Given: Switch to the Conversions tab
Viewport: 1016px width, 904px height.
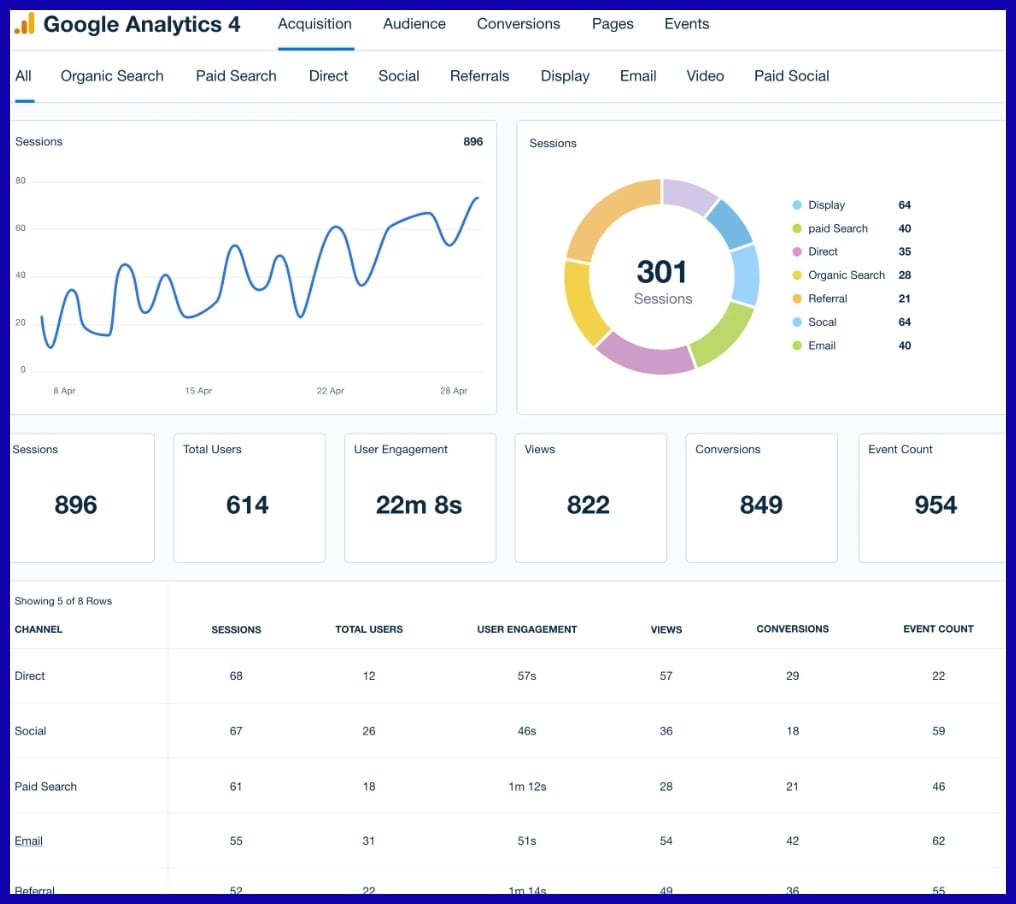Looking at the screenshot, I should coord(518,24).
